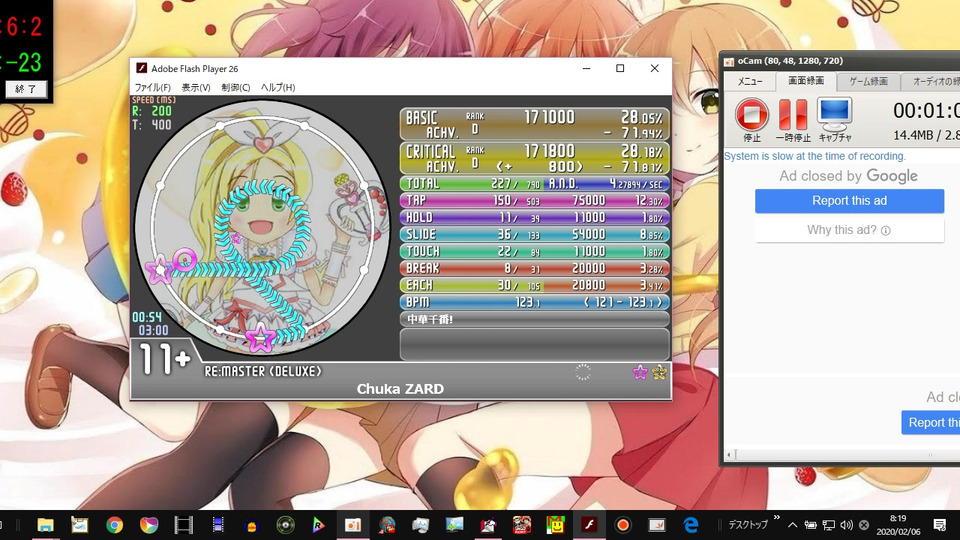Viewport: 960px width, 540px height.
Task: Open File Explorer from the taskbar
Action: 45,525
